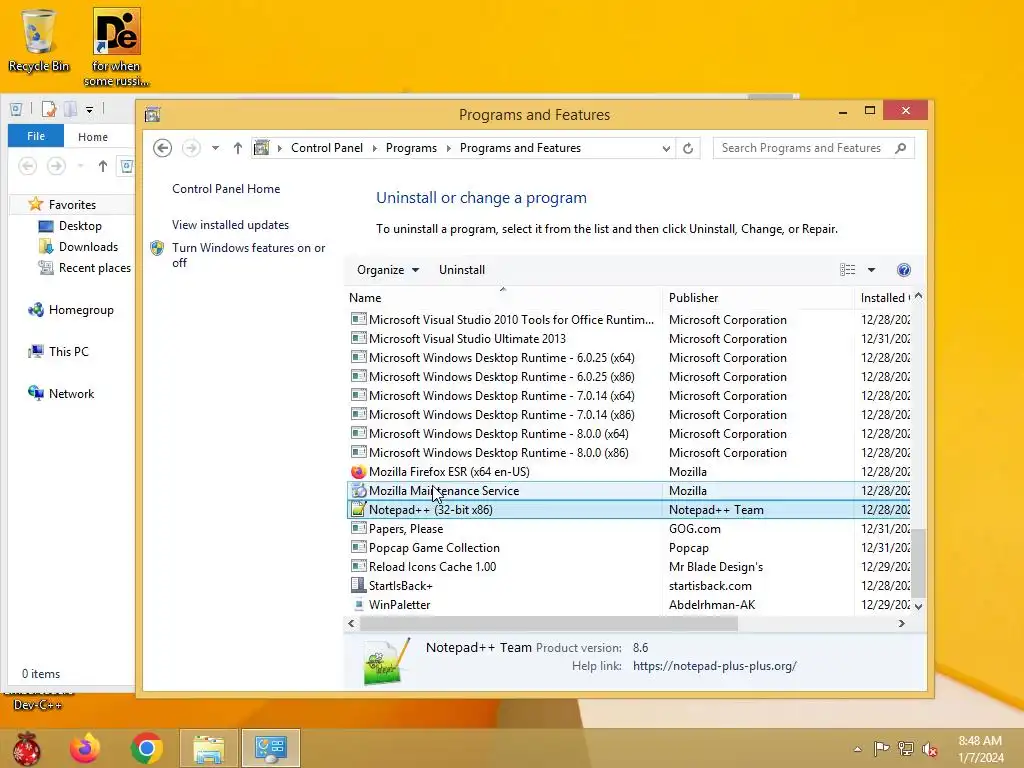
Task: Click the shield icon beside Windows features link
Action: click(x=157, y=248)
